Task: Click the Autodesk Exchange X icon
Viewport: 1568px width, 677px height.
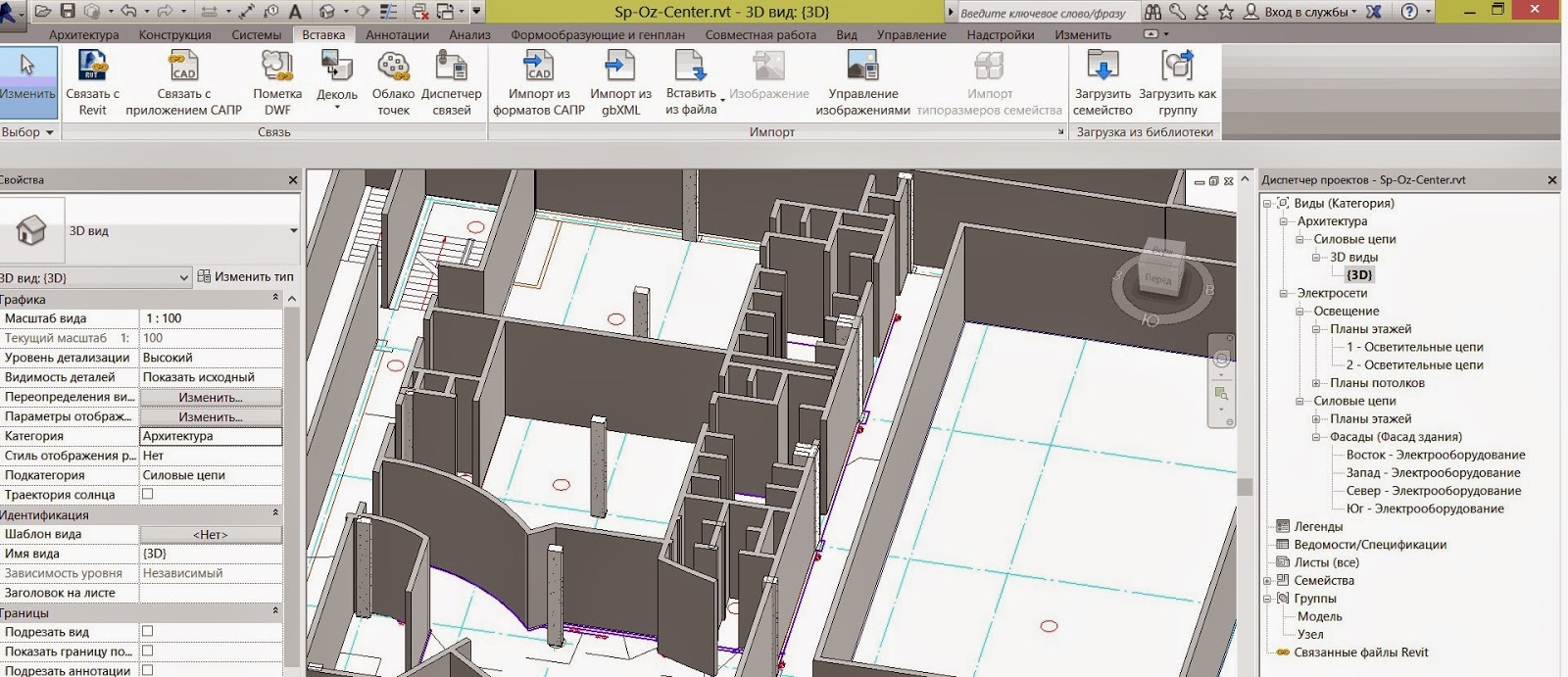Action: [1374, 12]
